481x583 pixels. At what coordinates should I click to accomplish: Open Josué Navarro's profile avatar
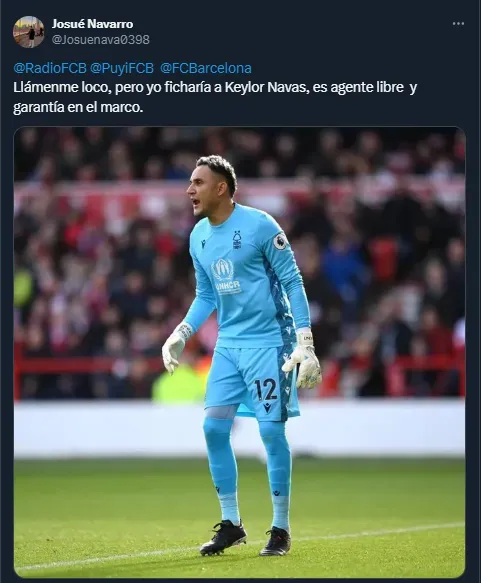coord(29,32)
